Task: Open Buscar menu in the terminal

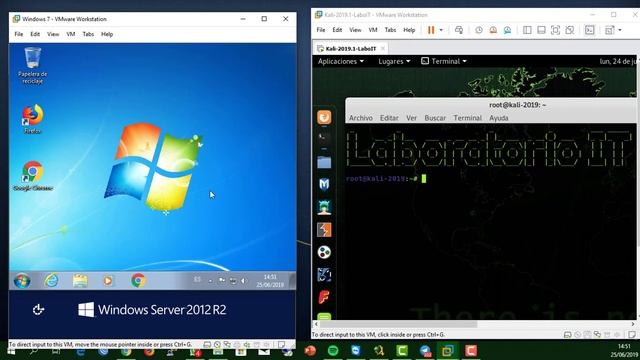Action: (435, 118)
